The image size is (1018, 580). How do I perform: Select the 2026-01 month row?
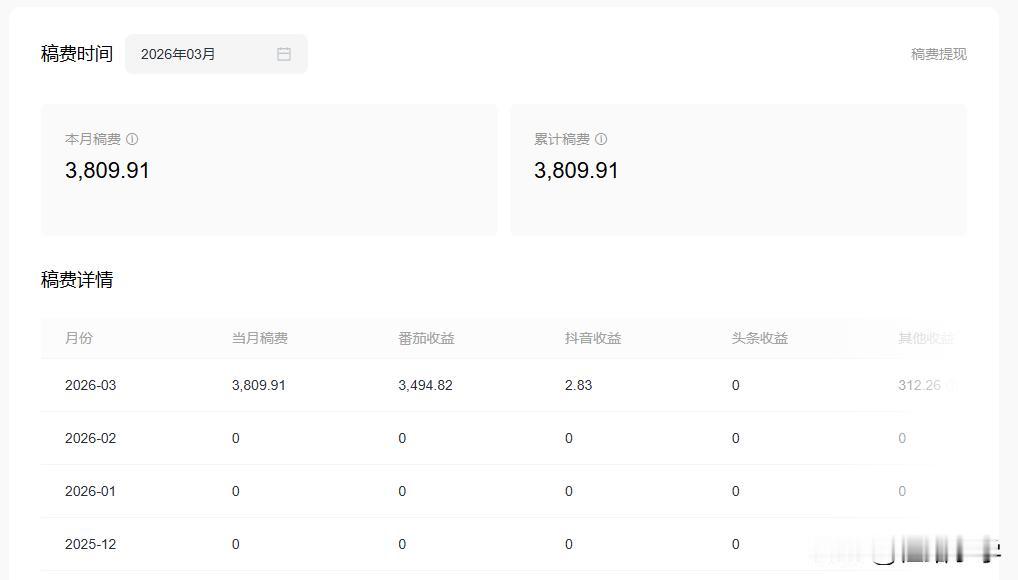(91, 491)
